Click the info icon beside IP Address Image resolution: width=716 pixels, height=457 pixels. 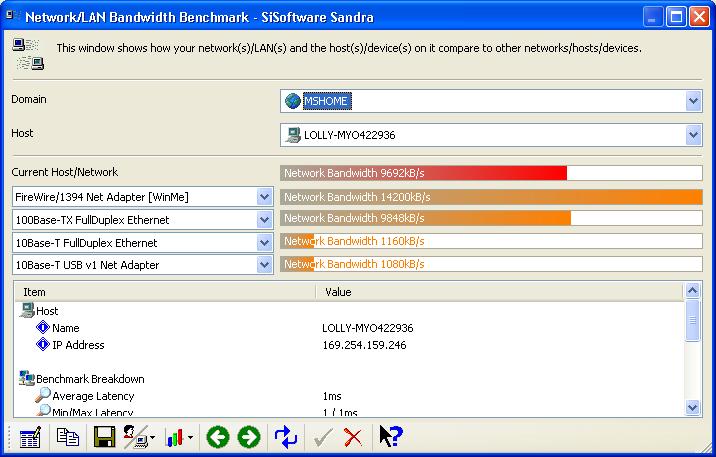[42, 344]
